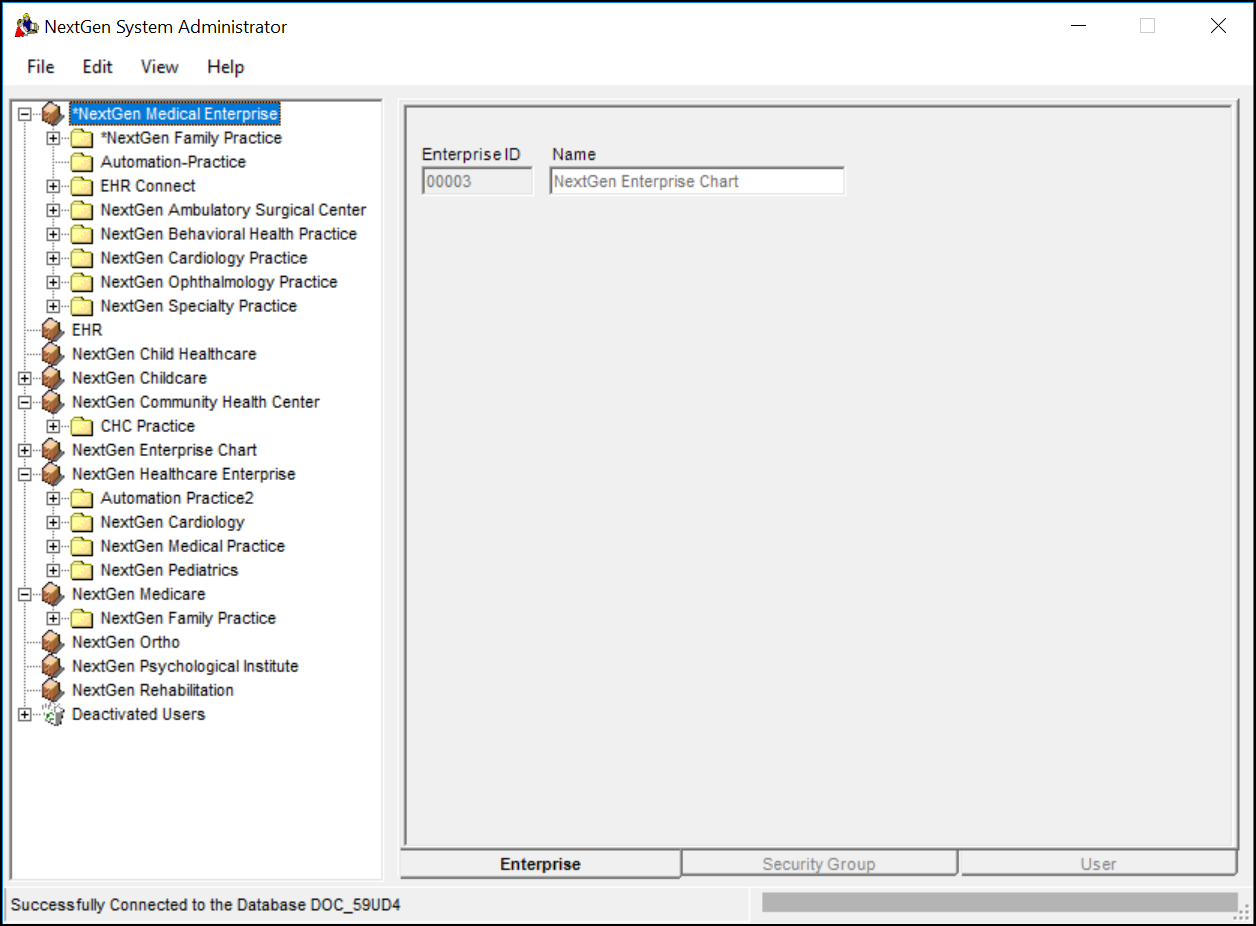The width and height of the screenshot is (1256, 926).
Task: Select the Automation-Practice tree label
Action: tap(173, 162)
